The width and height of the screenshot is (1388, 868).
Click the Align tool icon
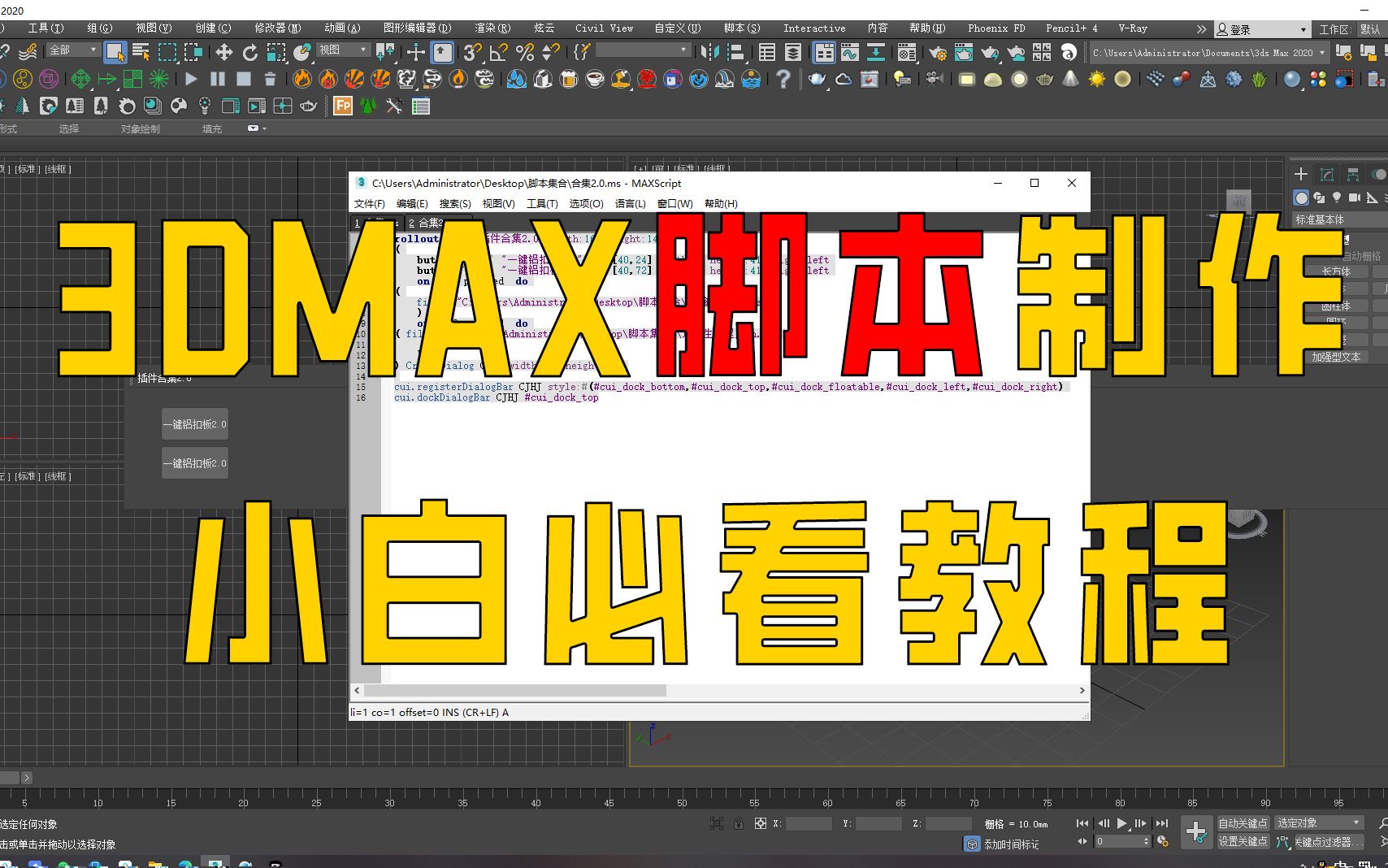pos(735,53)
